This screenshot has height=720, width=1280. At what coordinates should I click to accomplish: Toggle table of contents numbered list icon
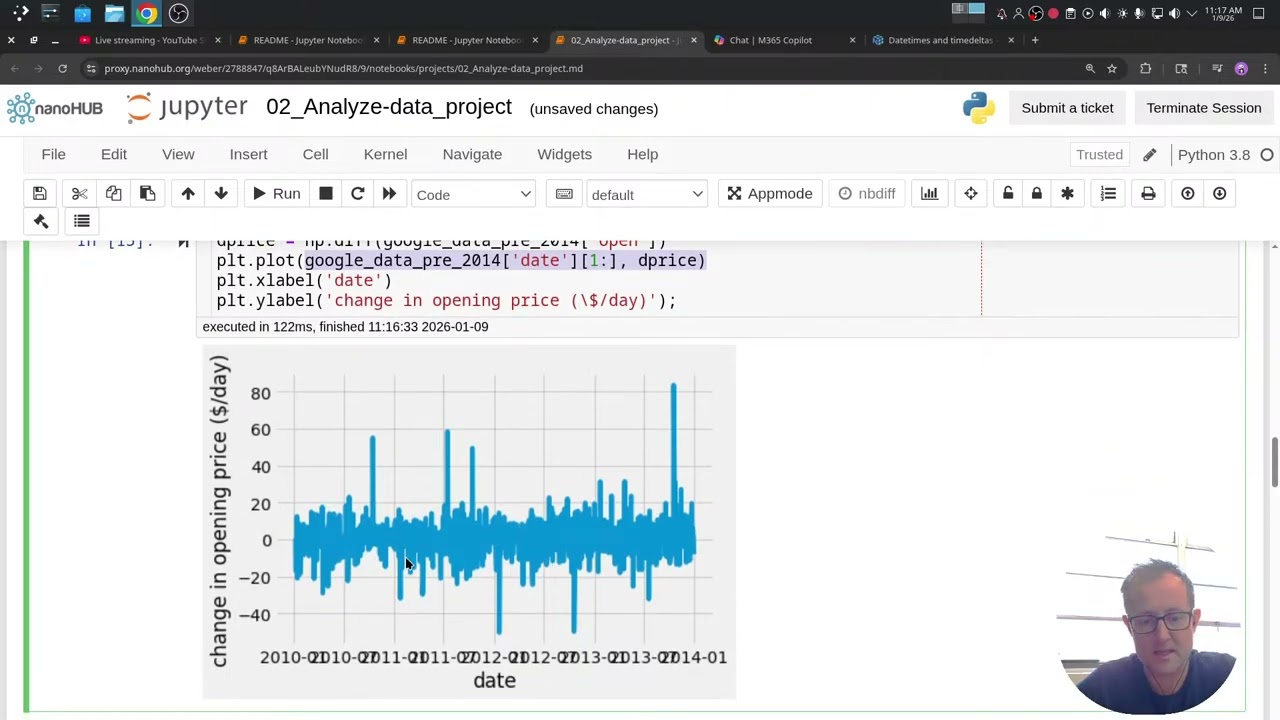1108,194
